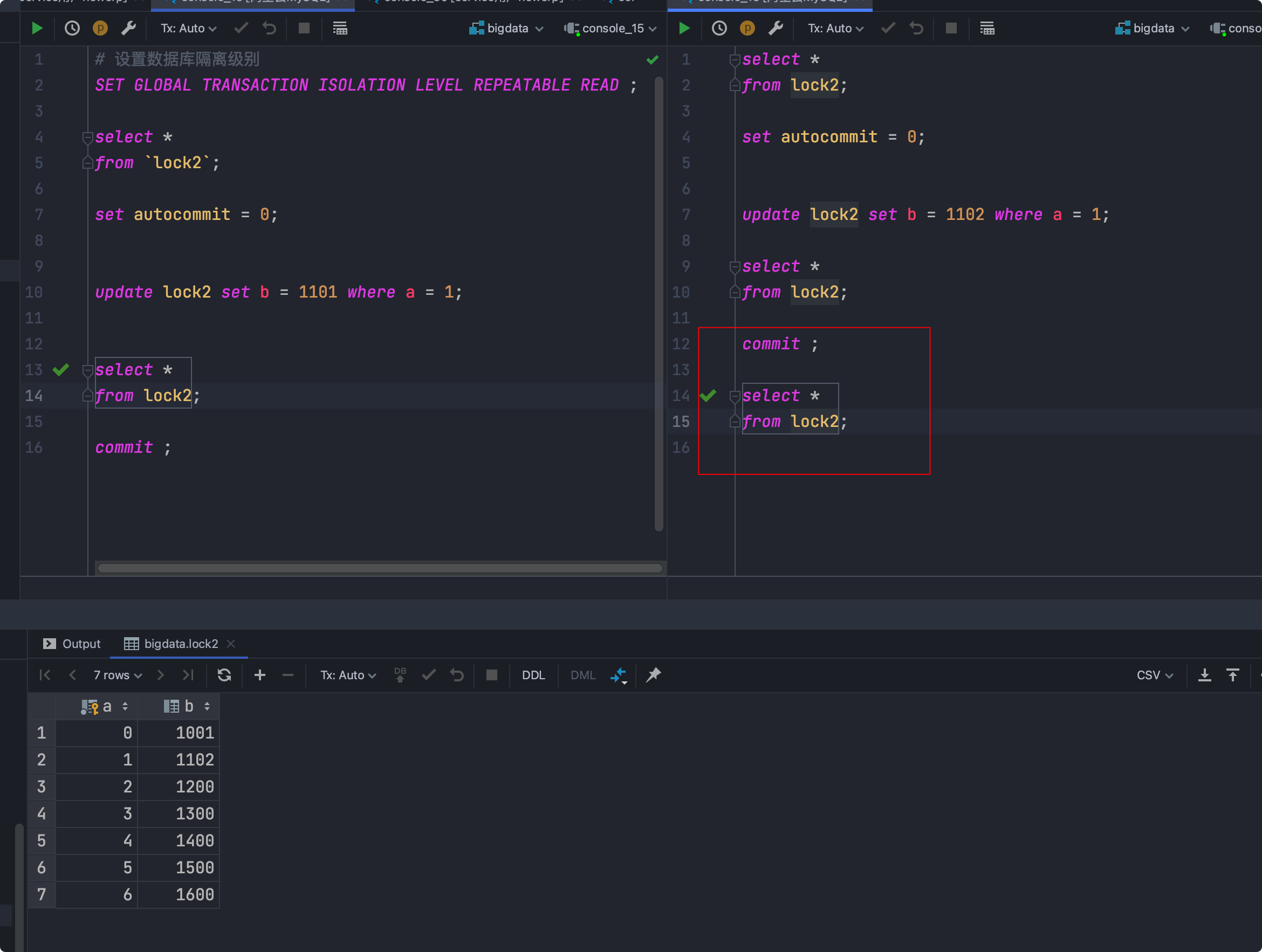Click the left editor horizontal scrollbar

(x=379, y=568)
